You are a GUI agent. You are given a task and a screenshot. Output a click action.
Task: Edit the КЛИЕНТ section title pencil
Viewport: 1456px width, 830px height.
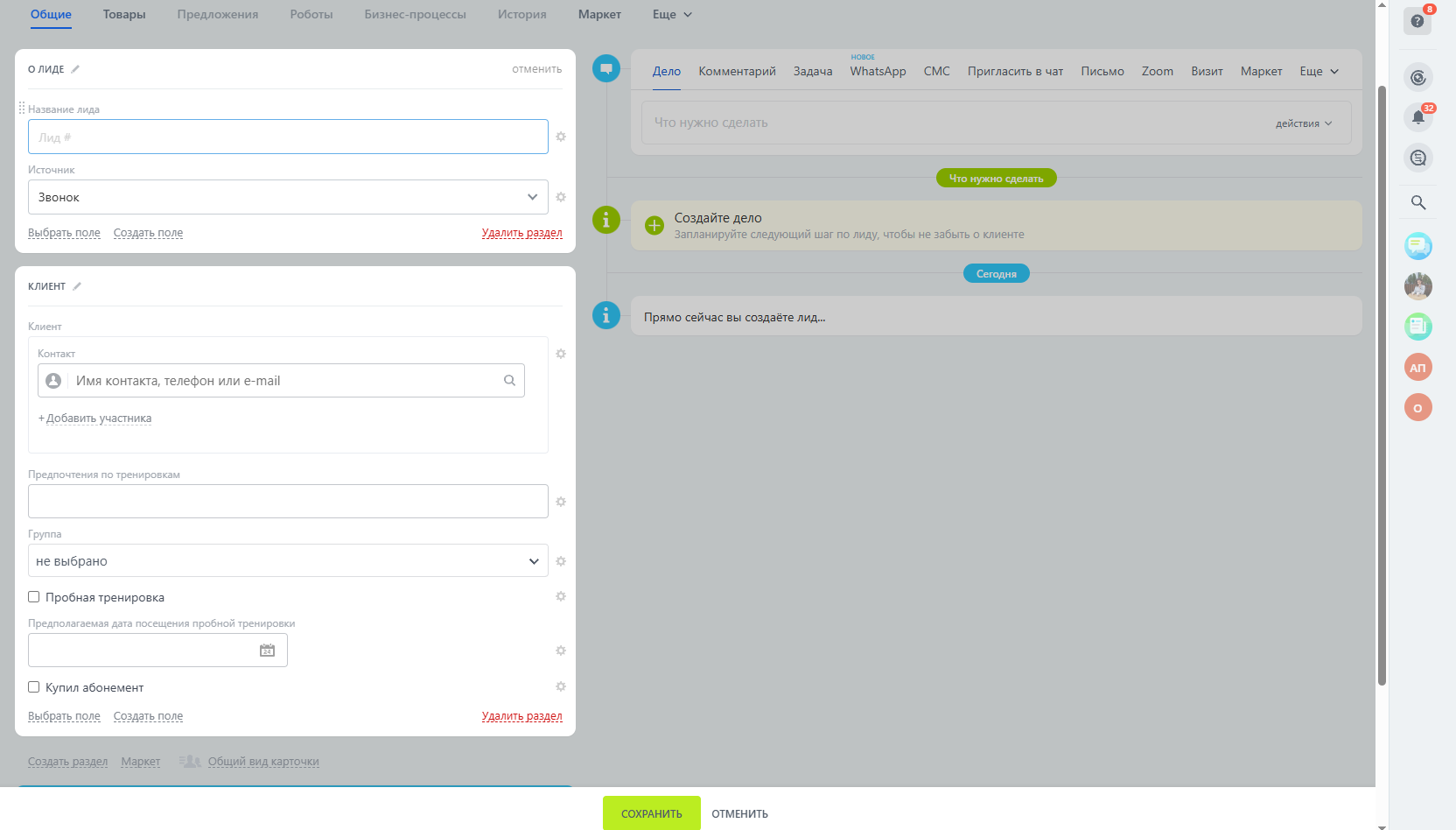[x=77, y=286]
